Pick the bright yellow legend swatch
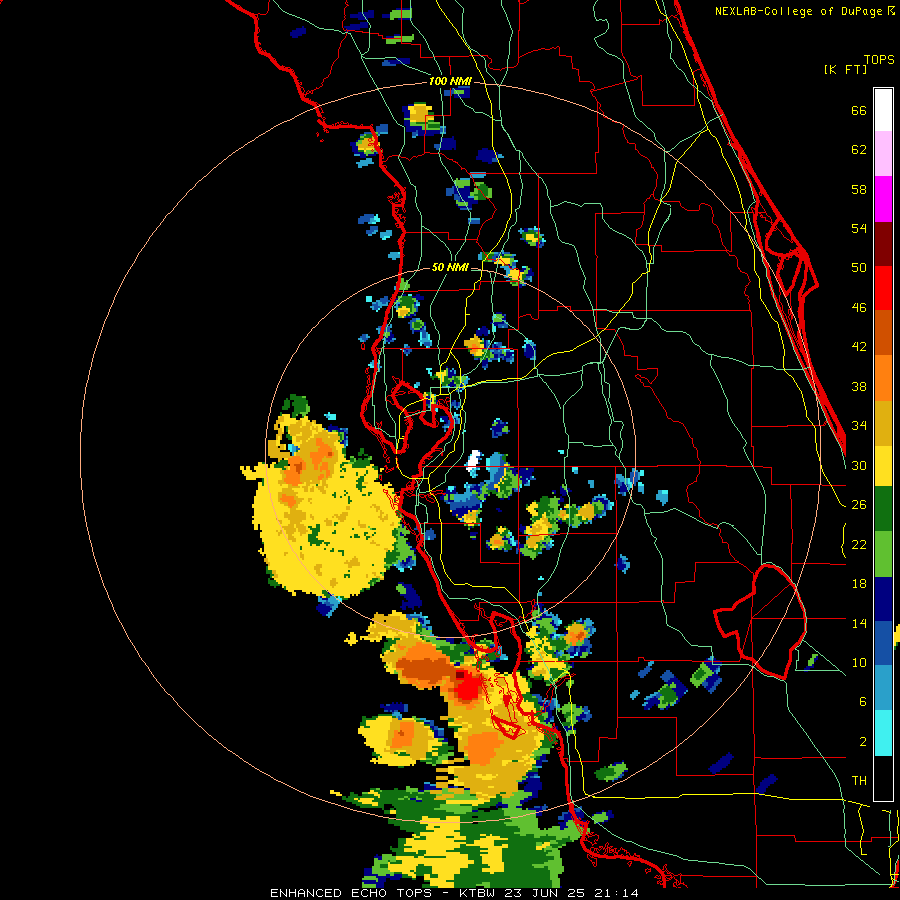 click(883, 465)
